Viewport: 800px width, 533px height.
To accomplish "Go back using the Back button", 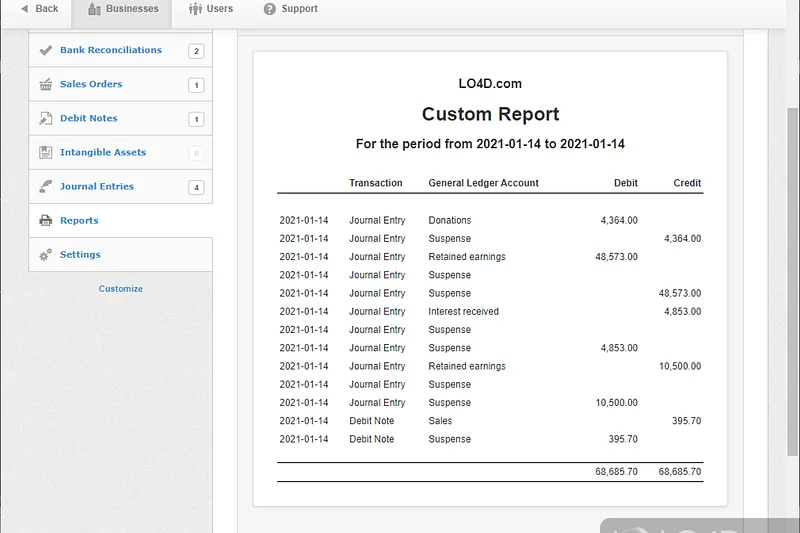I will click(39, 9).
